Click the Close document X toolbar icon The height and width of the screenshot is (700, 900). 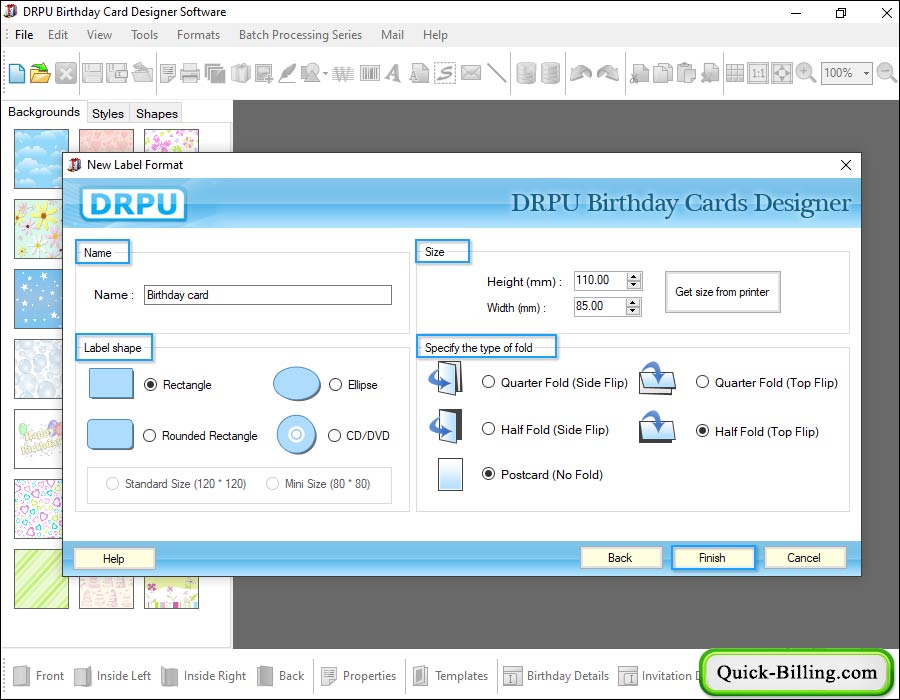tap(66, 73)
